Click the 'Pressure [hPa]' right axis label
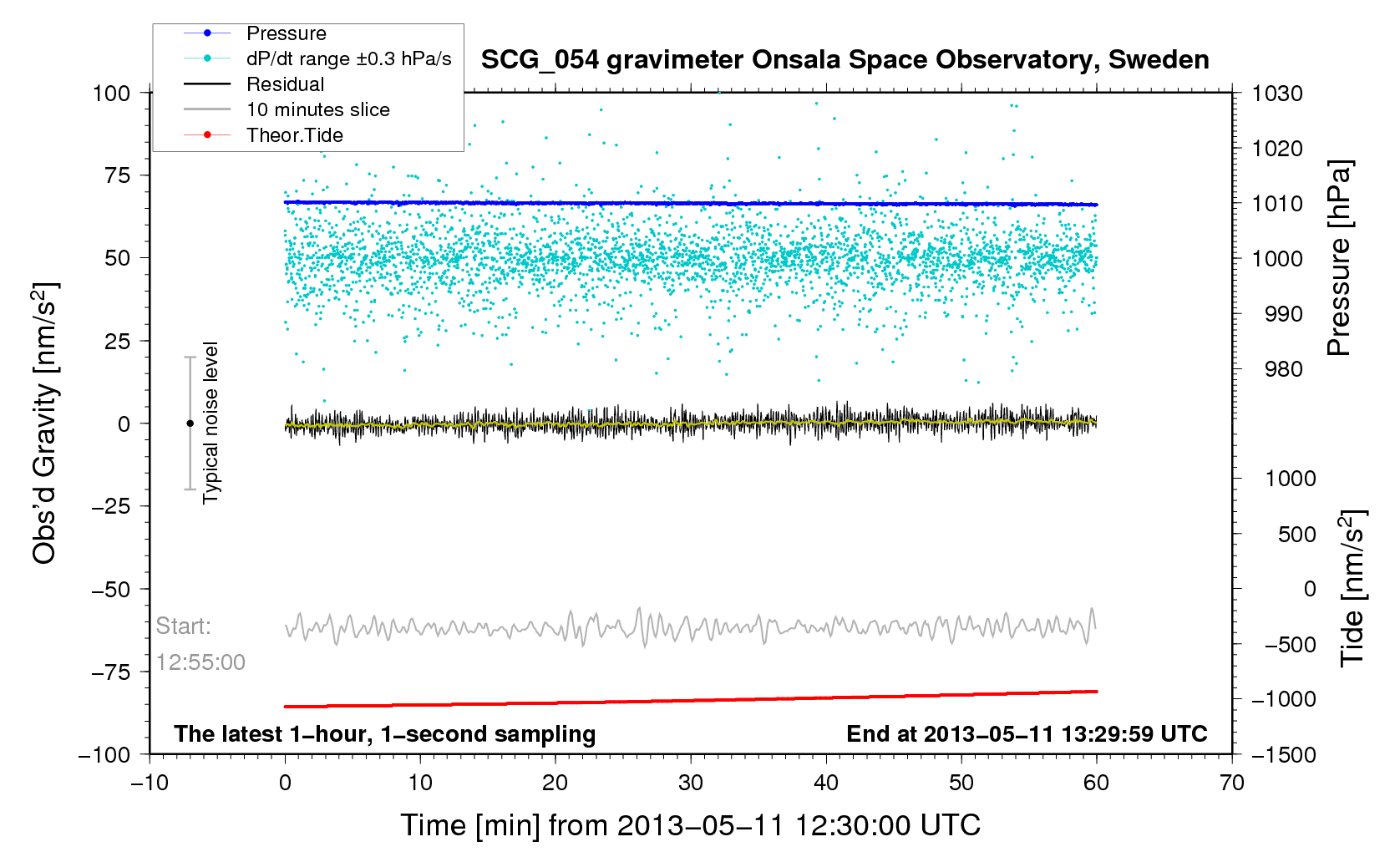 (1338, 259)
